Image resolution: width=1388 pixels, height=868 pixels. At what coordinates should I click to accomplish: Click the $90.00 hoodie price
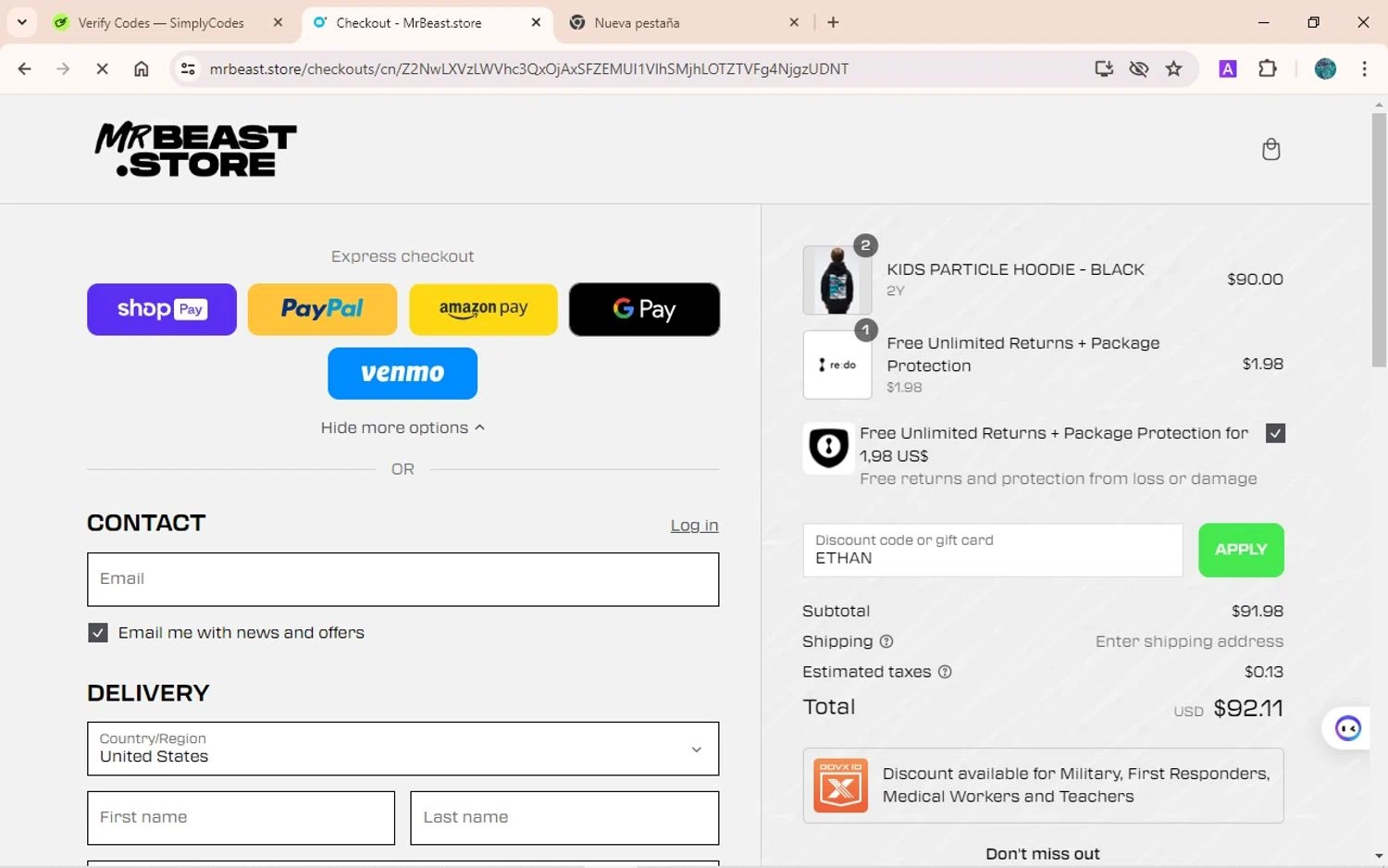[1255, 279]
